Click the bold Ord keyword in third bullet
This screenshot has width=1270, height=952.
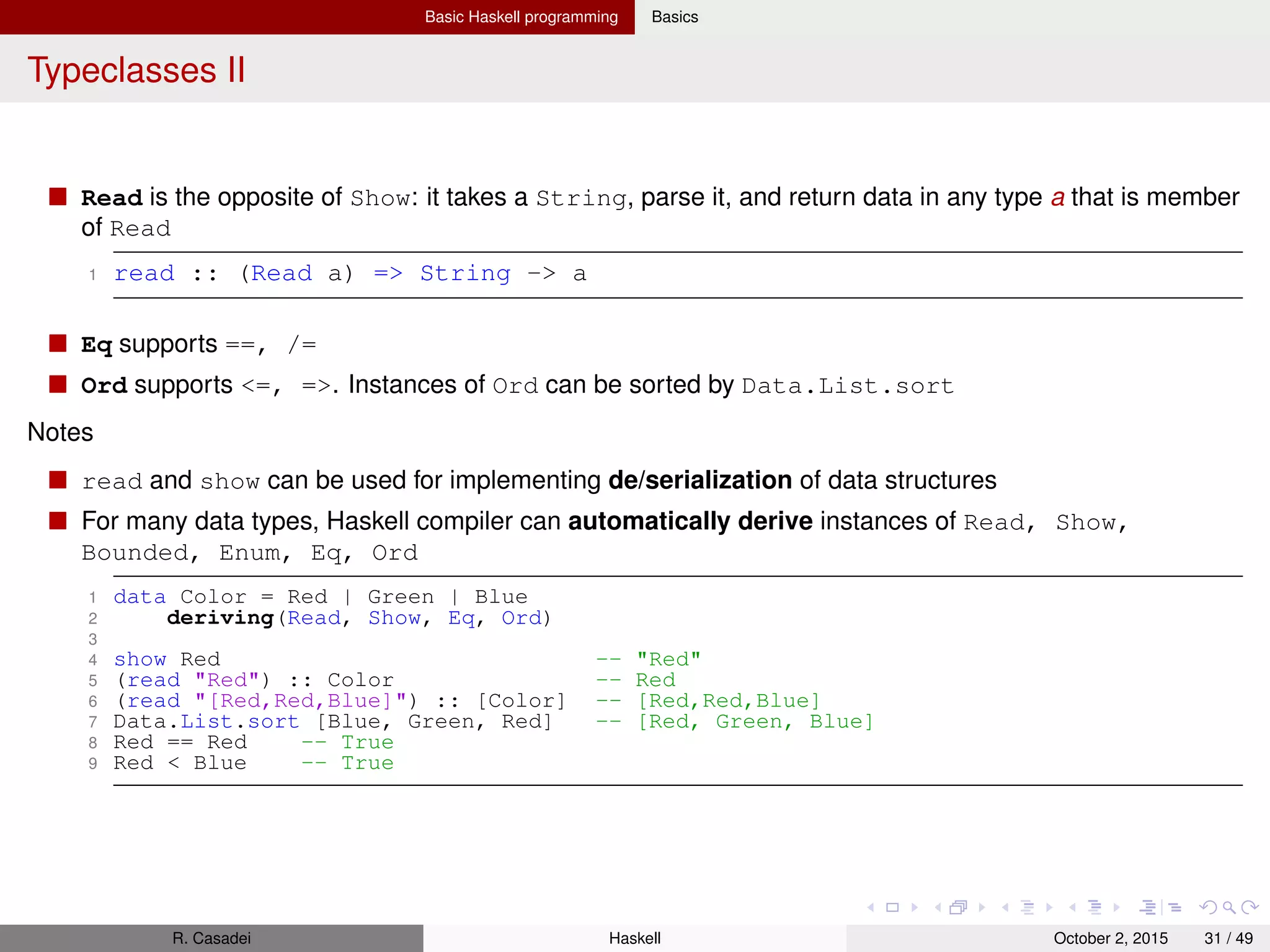coord(104,386)
